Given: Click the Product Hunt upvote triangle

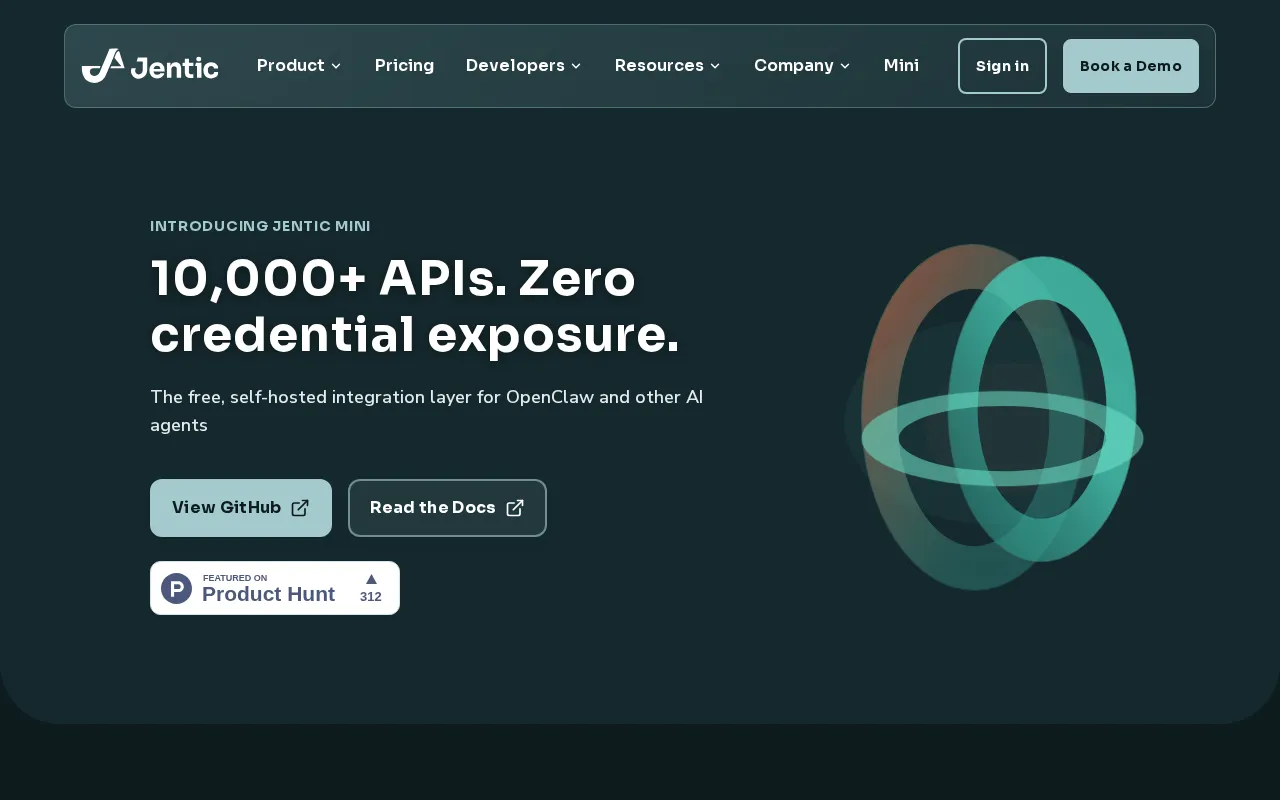Looking at the screenshot, I should pyautogui.click(x=371, y=579).
